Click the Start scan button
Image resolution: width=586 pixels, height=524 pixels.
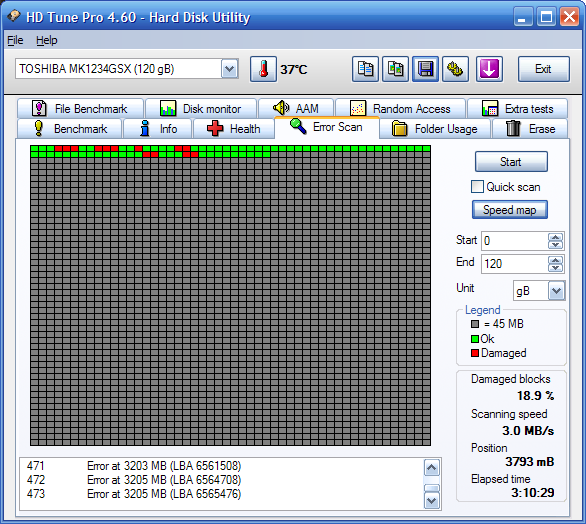click(x=511, y=162)
